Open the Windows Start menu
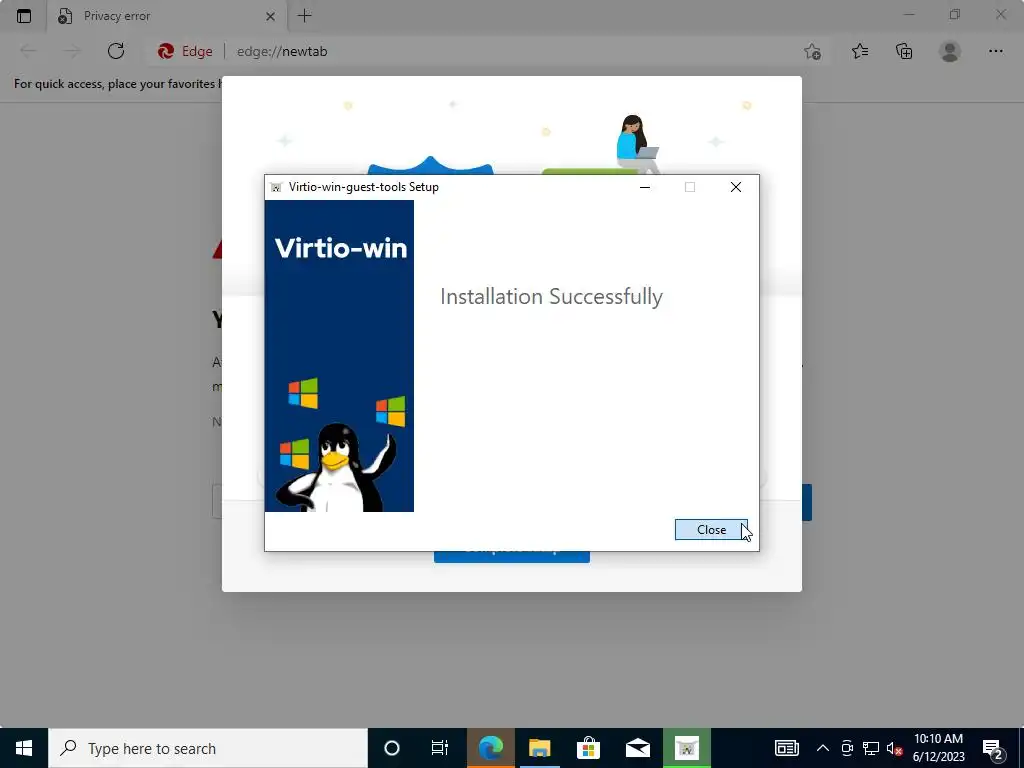This screenshot has width=1024, height=768. click(x=24, y=748)
